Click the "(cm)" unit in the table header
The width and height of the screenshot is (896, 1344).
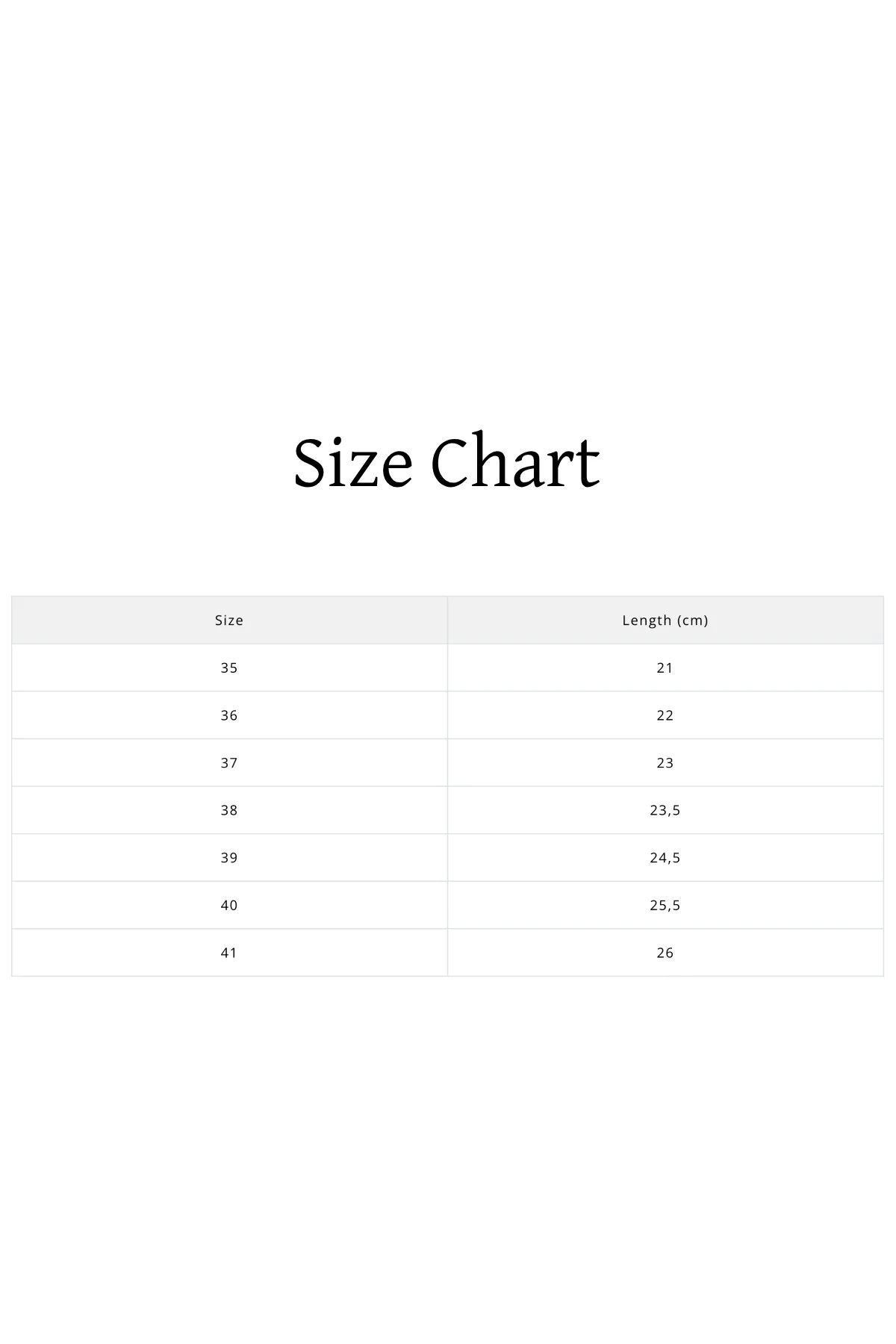[x=692, y=620]
